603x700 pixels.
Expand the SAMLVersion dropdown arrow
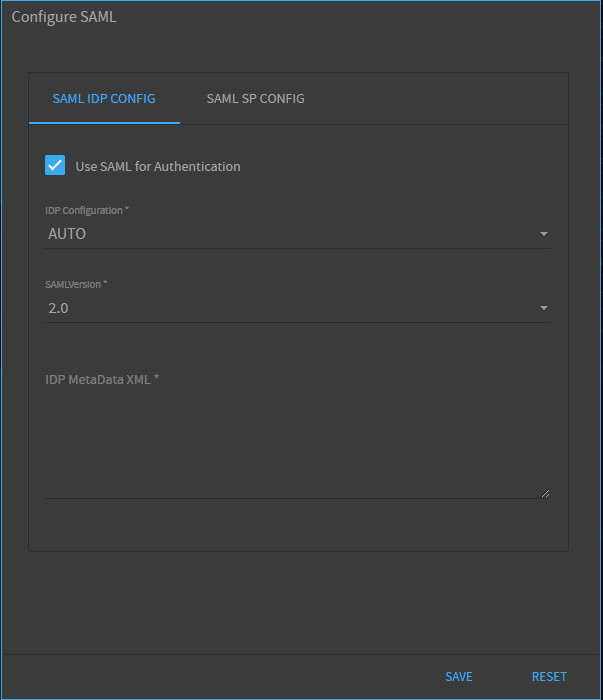544,308
